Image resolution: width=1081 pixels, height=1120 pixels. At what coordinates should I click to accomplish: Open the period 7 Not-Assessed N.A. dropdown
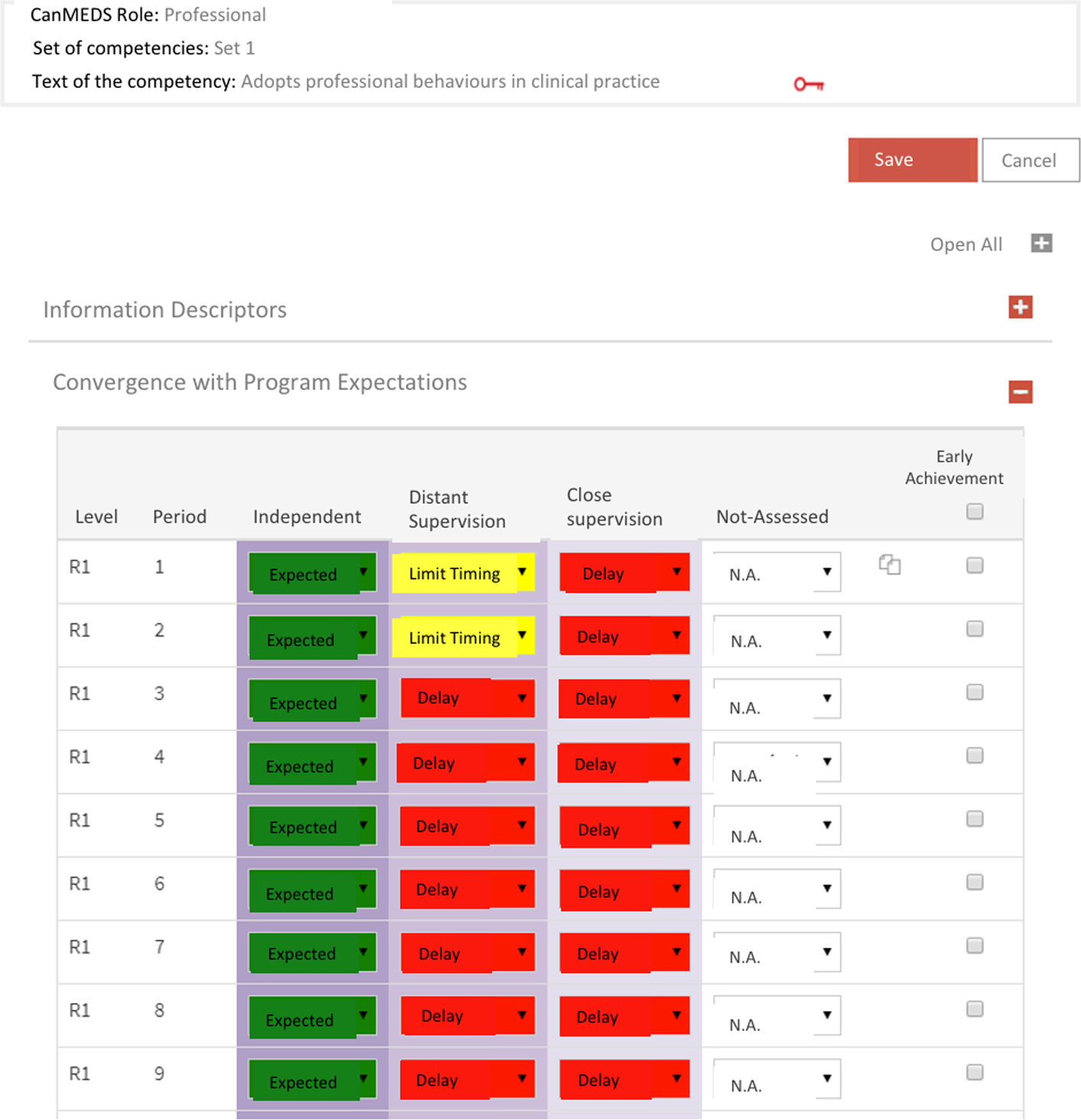coord(777,952)
